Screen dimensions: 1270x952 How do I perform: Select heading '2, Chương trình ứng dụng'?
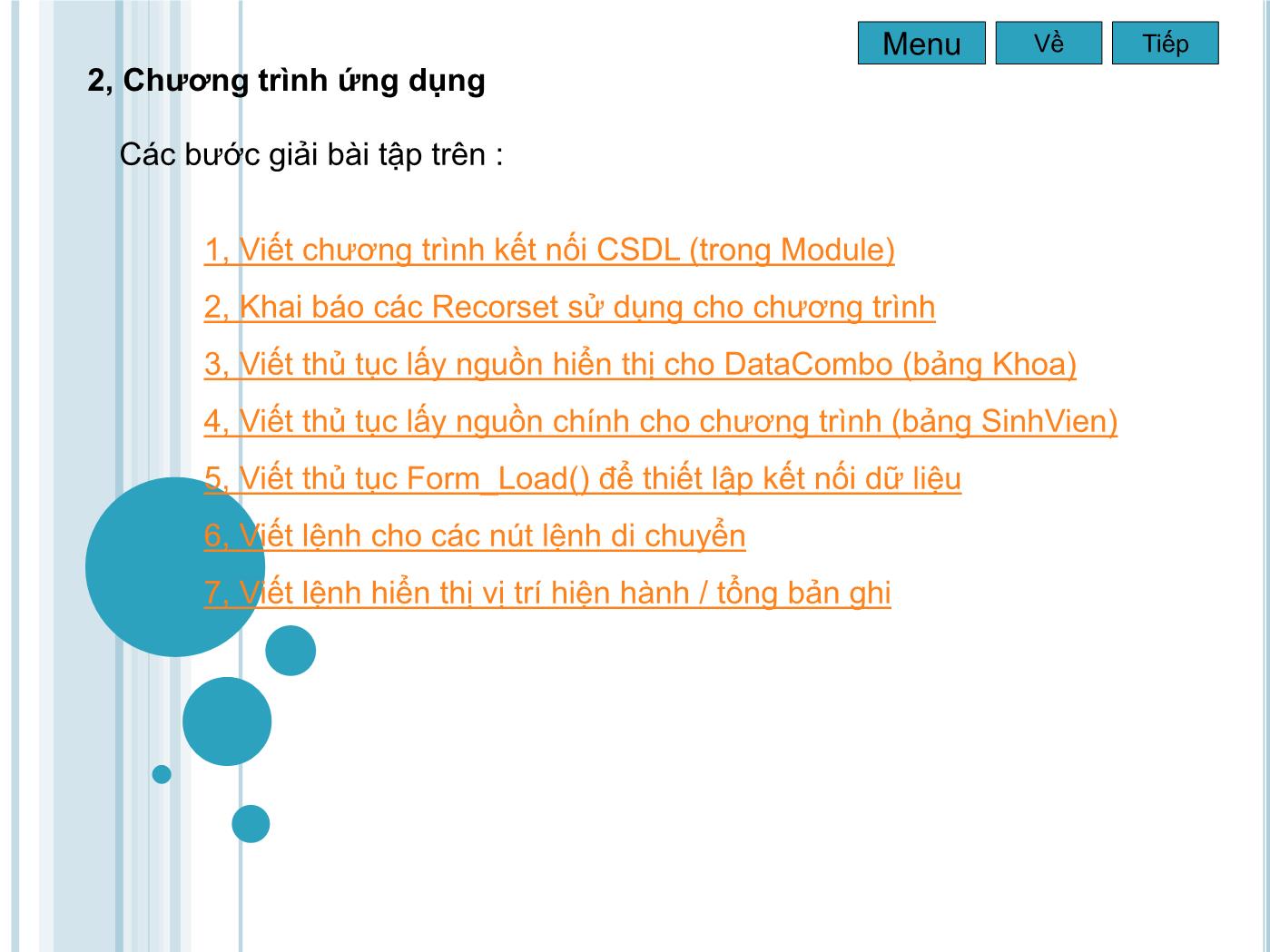(x=286, y=81)
